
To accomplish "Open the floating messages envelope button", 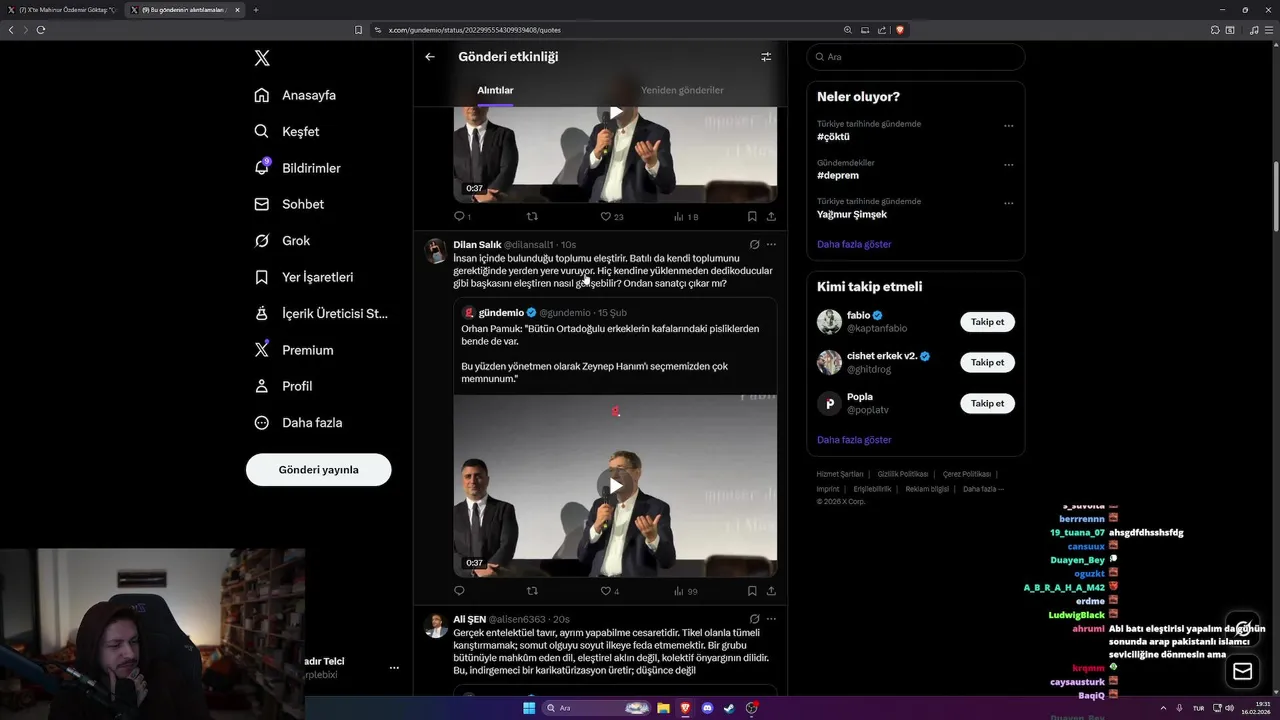I will point(1243,672).
